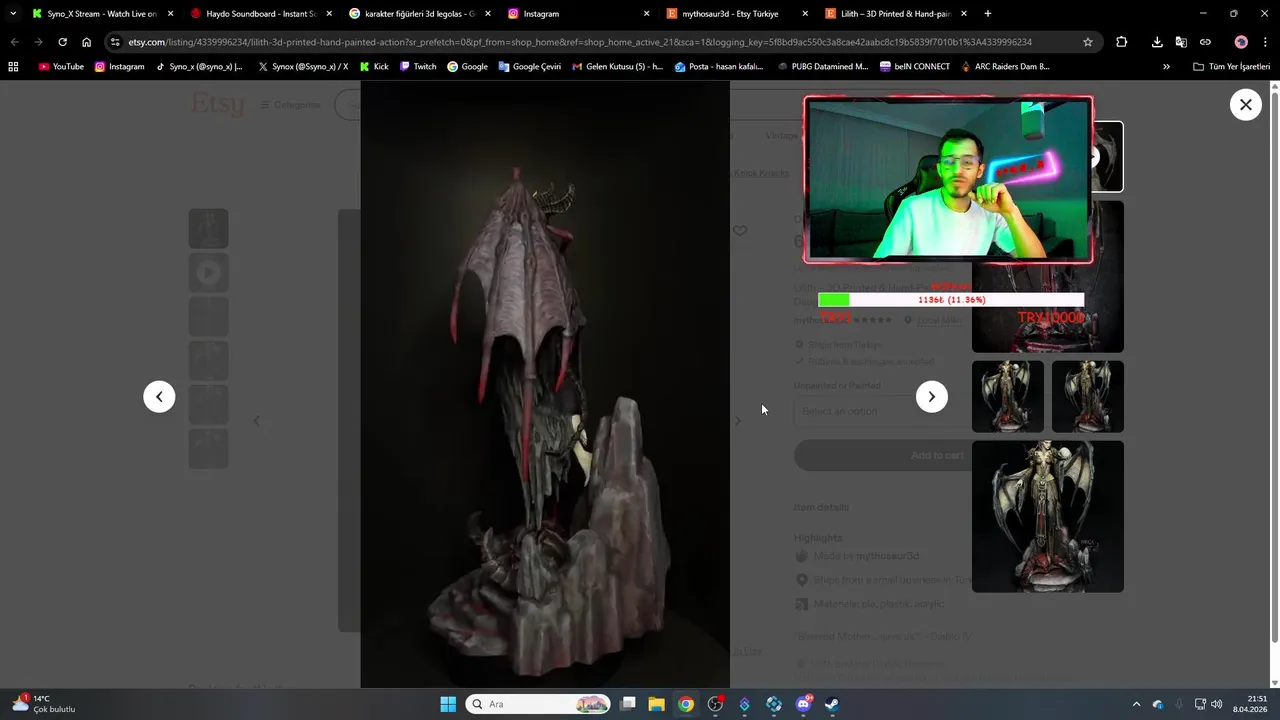This screenshot has width=1280, height=720.
Task: Show the previous listing photo with left arrow
Action: point(159,397)
